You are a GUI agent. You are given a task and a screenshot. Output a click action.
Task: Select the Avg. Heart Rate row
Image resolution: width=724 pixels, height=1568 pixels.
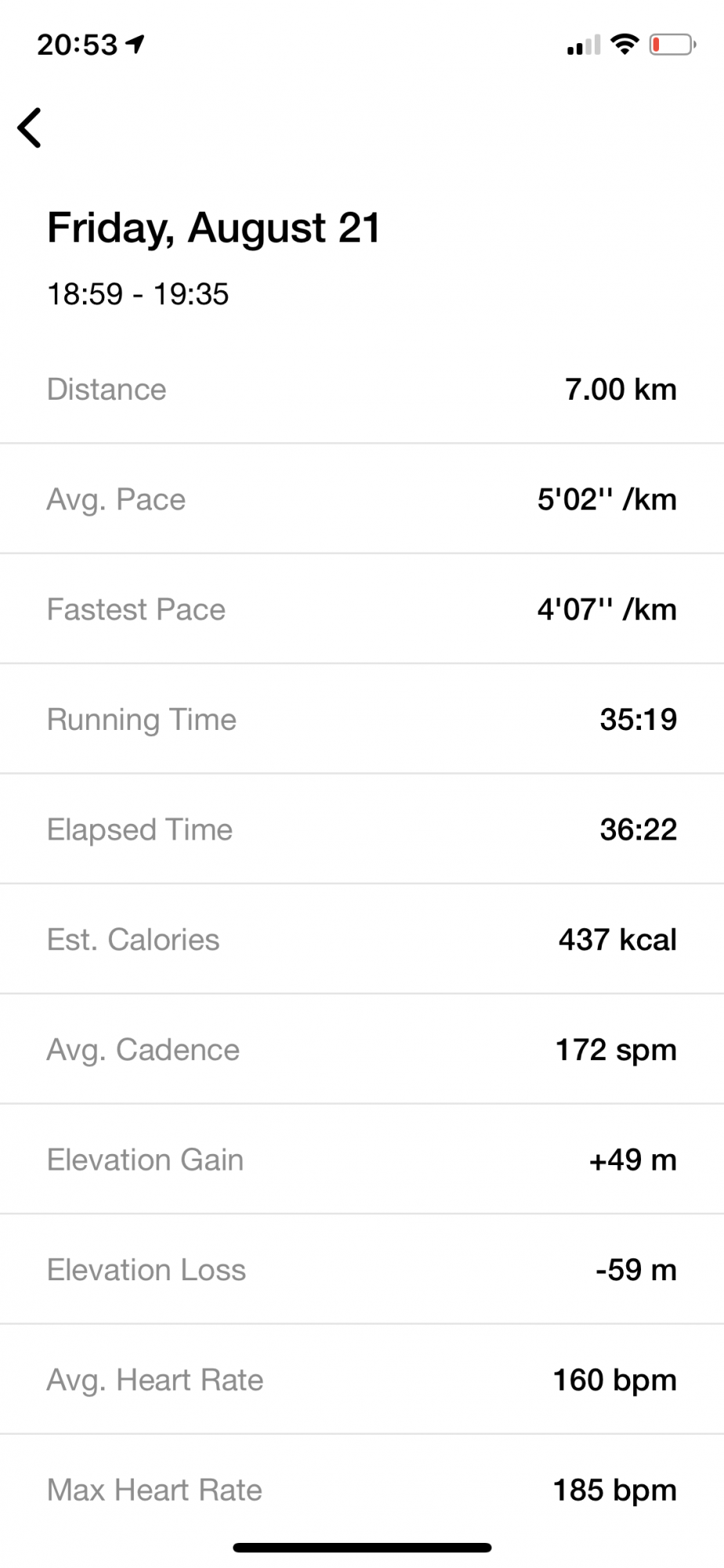click(362, 1381)
